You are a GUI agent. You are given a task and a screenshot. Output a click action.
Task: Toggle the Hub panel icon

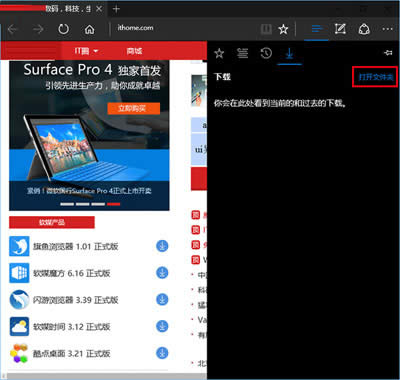(x=316, y=29)
